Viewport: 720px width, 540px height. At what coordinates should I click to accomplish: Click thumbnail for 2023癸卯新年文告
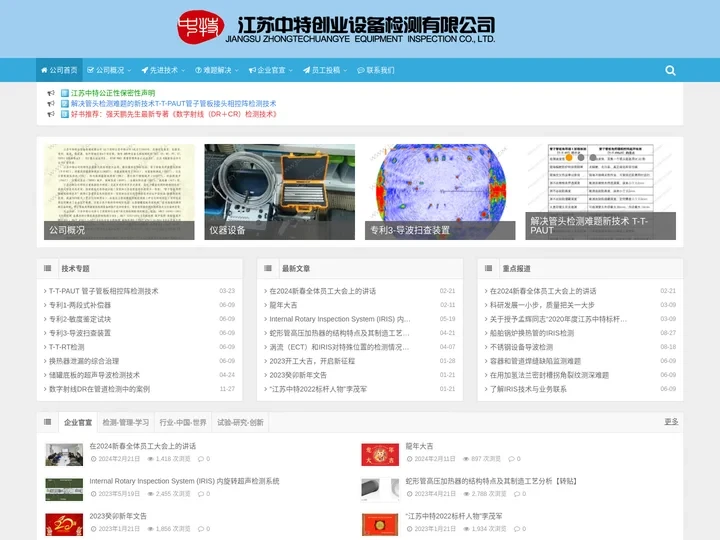tap(64, 524)
